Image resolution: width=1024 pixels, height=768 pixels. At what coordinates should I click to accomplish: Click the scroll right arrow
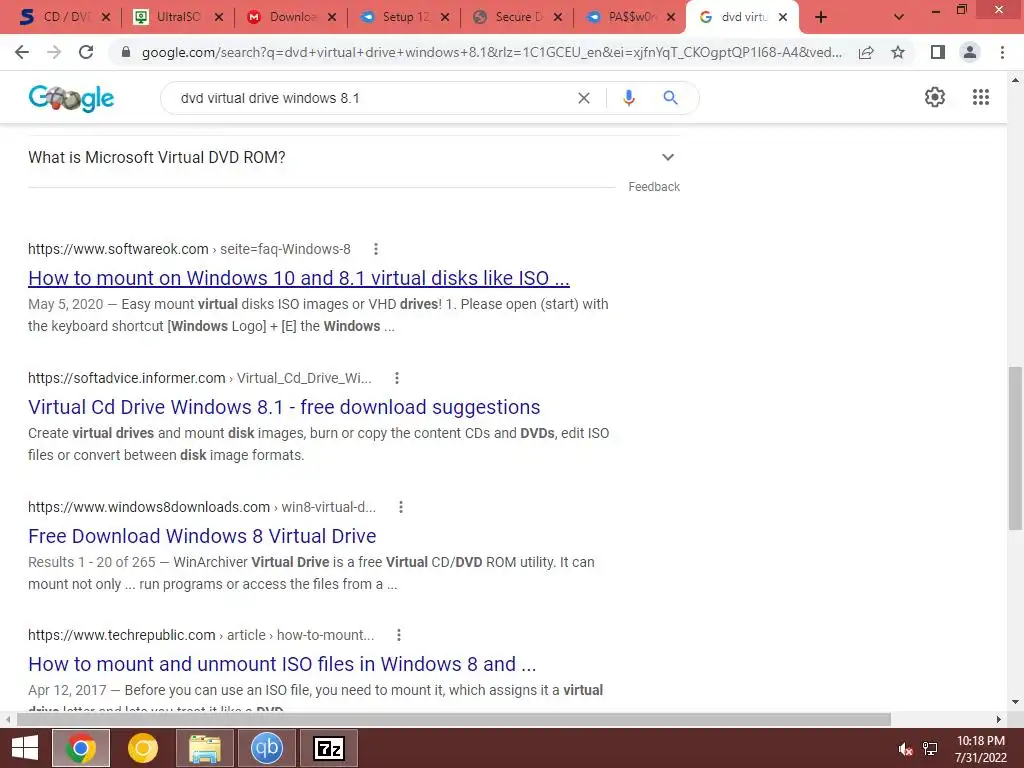tap(999, 720)
